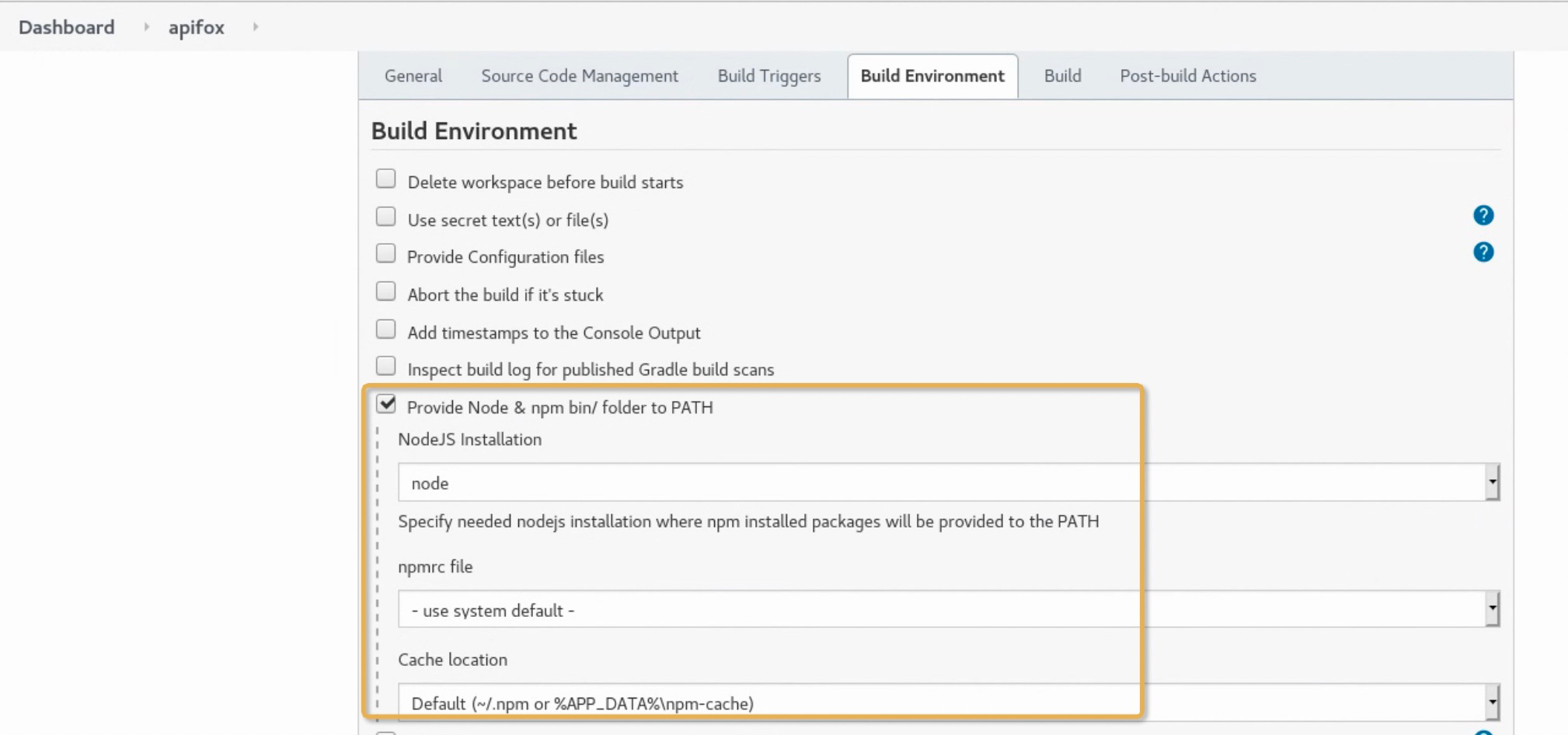
Task: Toggle Inspect build log for Gradle scans
Action: click(386, 366)
